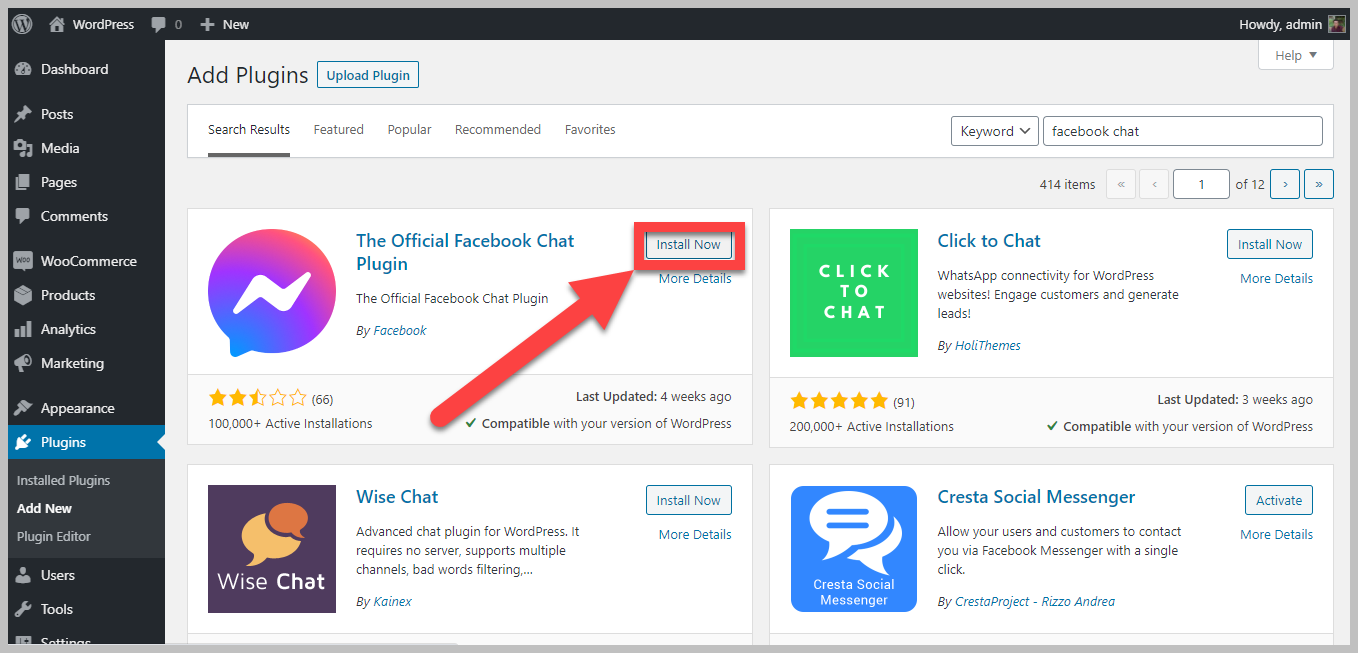Open the Wise Chat title link
Image resolution: width=1358 pixels, height=653 pixels.
tap(397, 497)
